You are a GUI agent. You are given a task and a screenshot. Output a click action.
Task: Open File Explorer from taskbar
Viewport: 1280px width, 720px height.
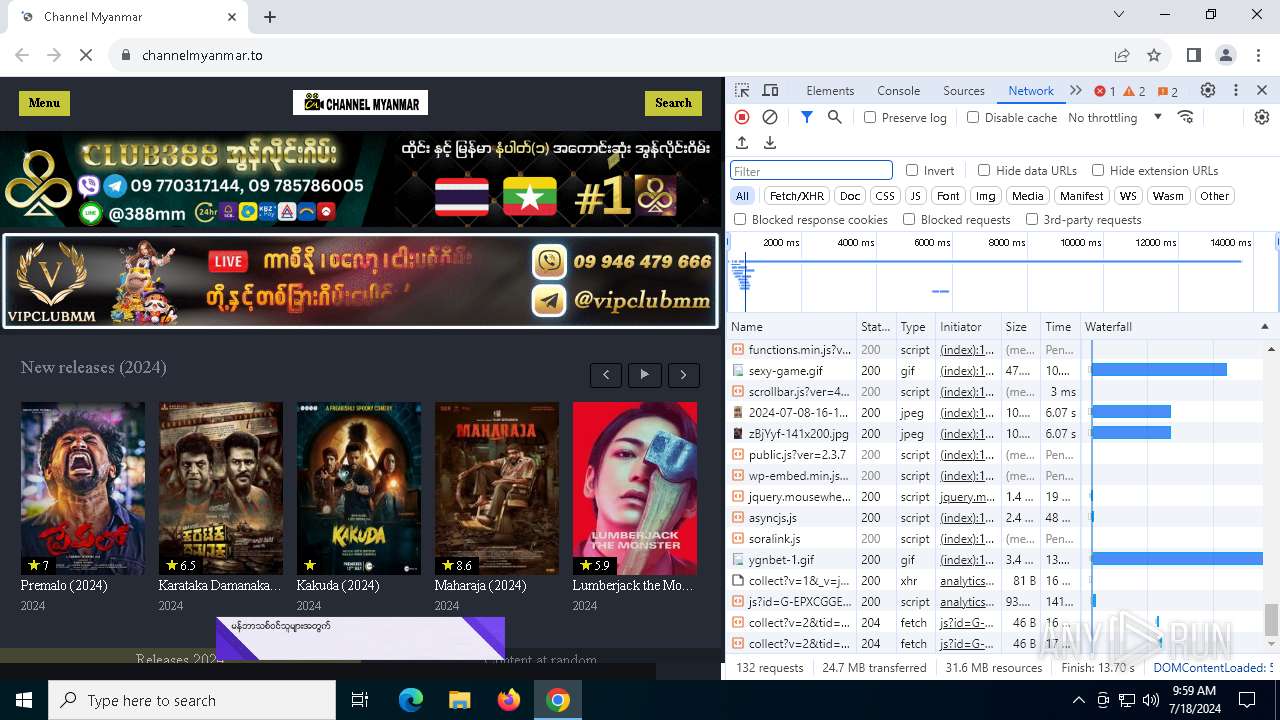pyautogui.click(x=459, y=700)
